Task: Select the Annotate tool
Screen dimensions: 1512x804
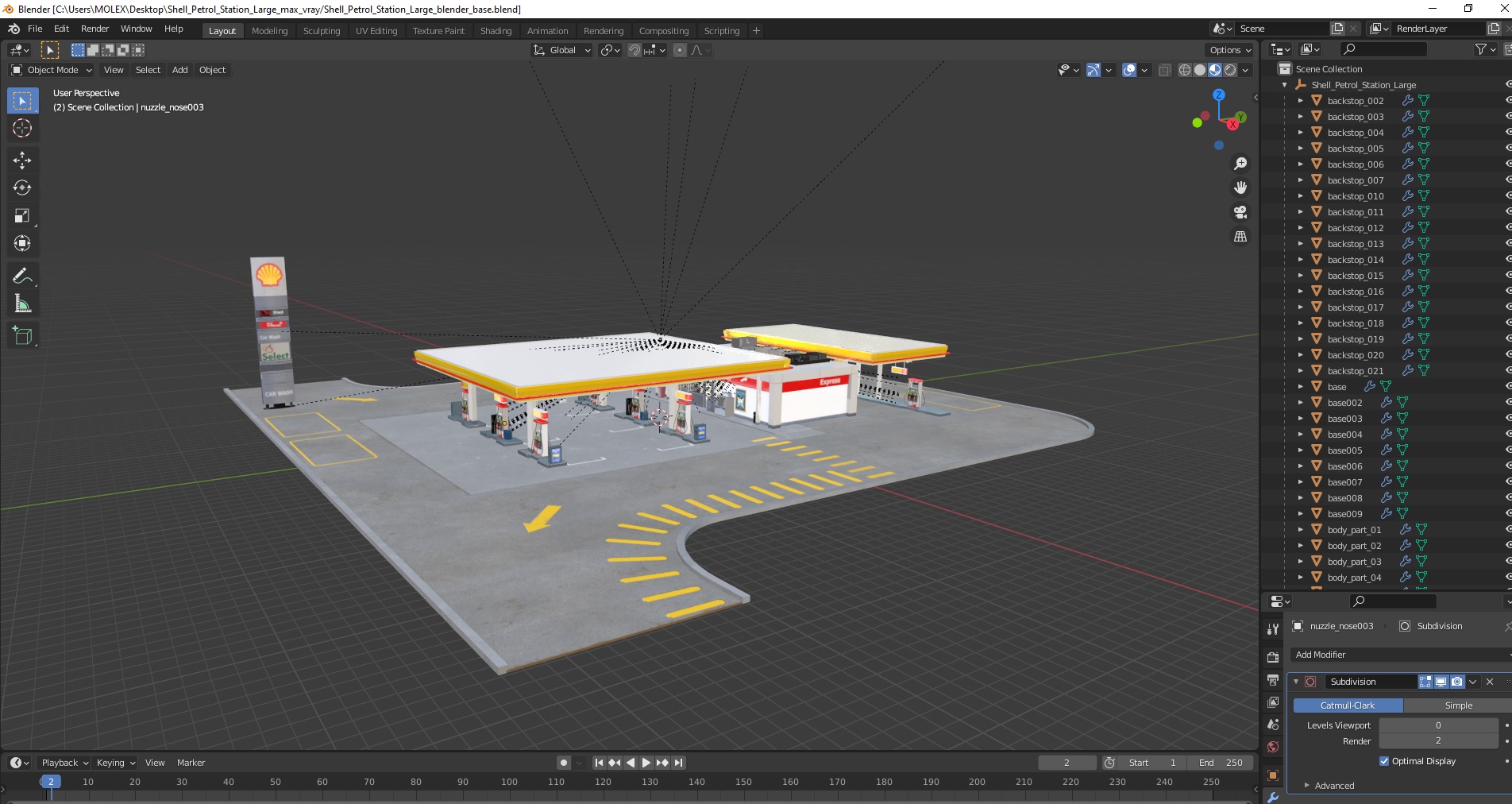Action: (22, 276)
